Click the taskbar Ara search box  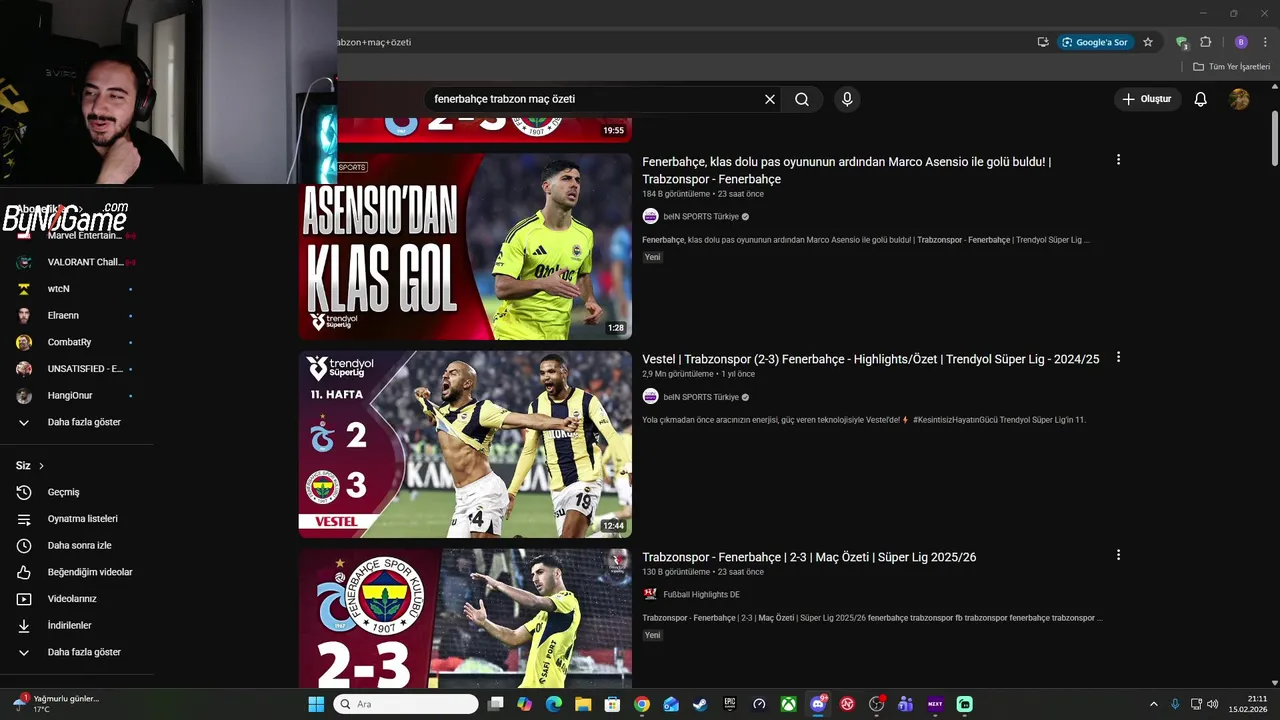406,704
